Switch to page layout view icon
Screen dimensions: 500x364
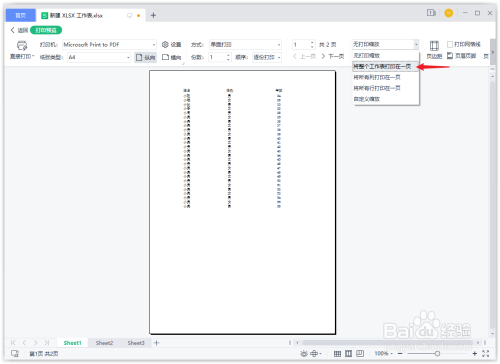(x=360, y=354)
